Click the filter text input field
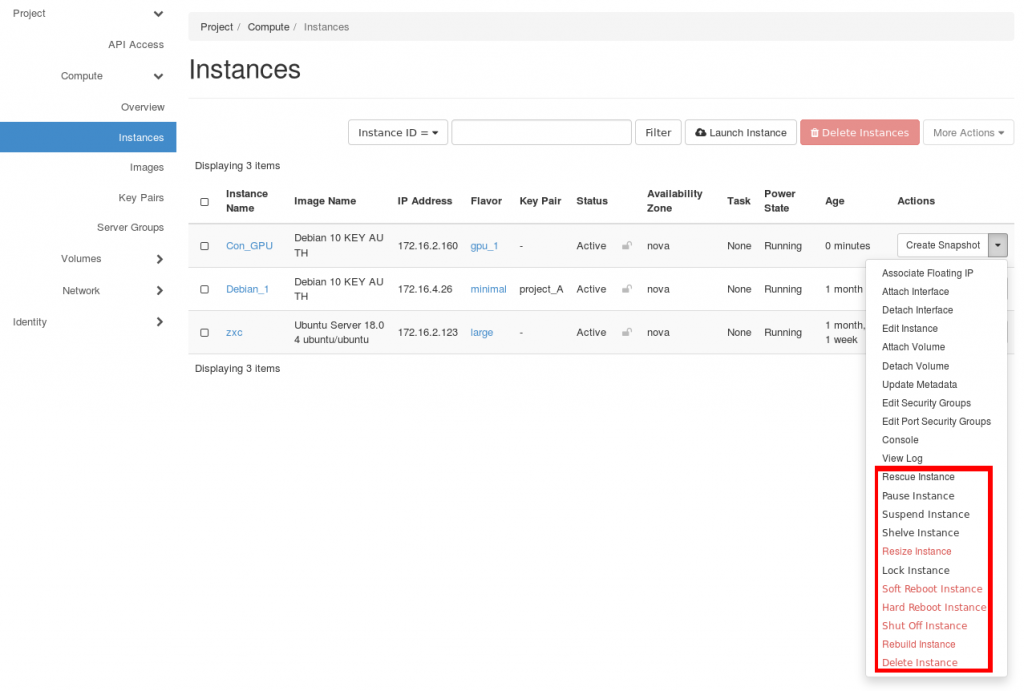Screen dimensions: 1024x691 (x=541, y=133)
